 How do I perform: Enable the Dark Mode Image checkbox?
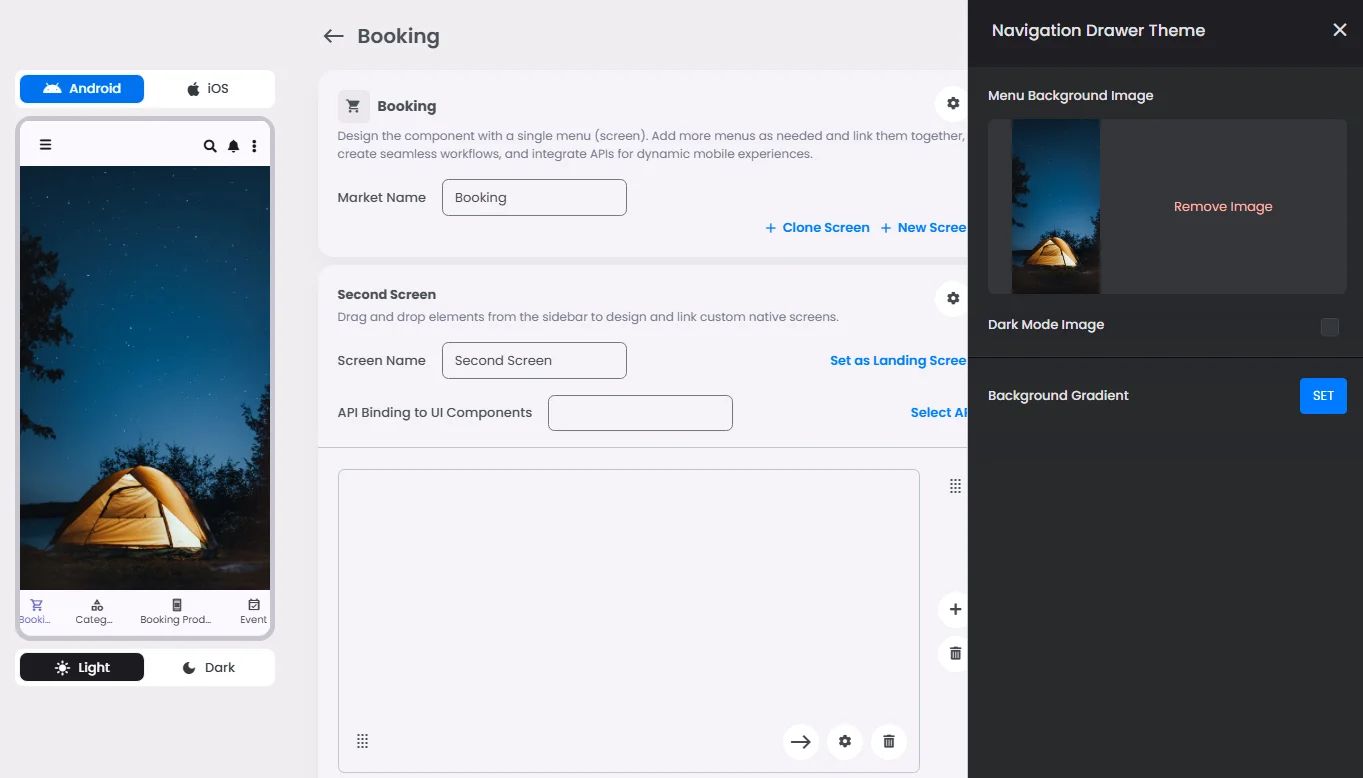[1329, 327]
